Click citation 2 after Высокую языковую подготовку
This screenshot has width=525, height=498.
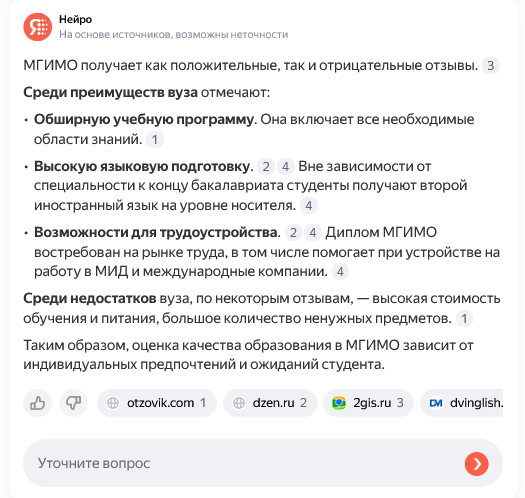[x=266, y=166]
